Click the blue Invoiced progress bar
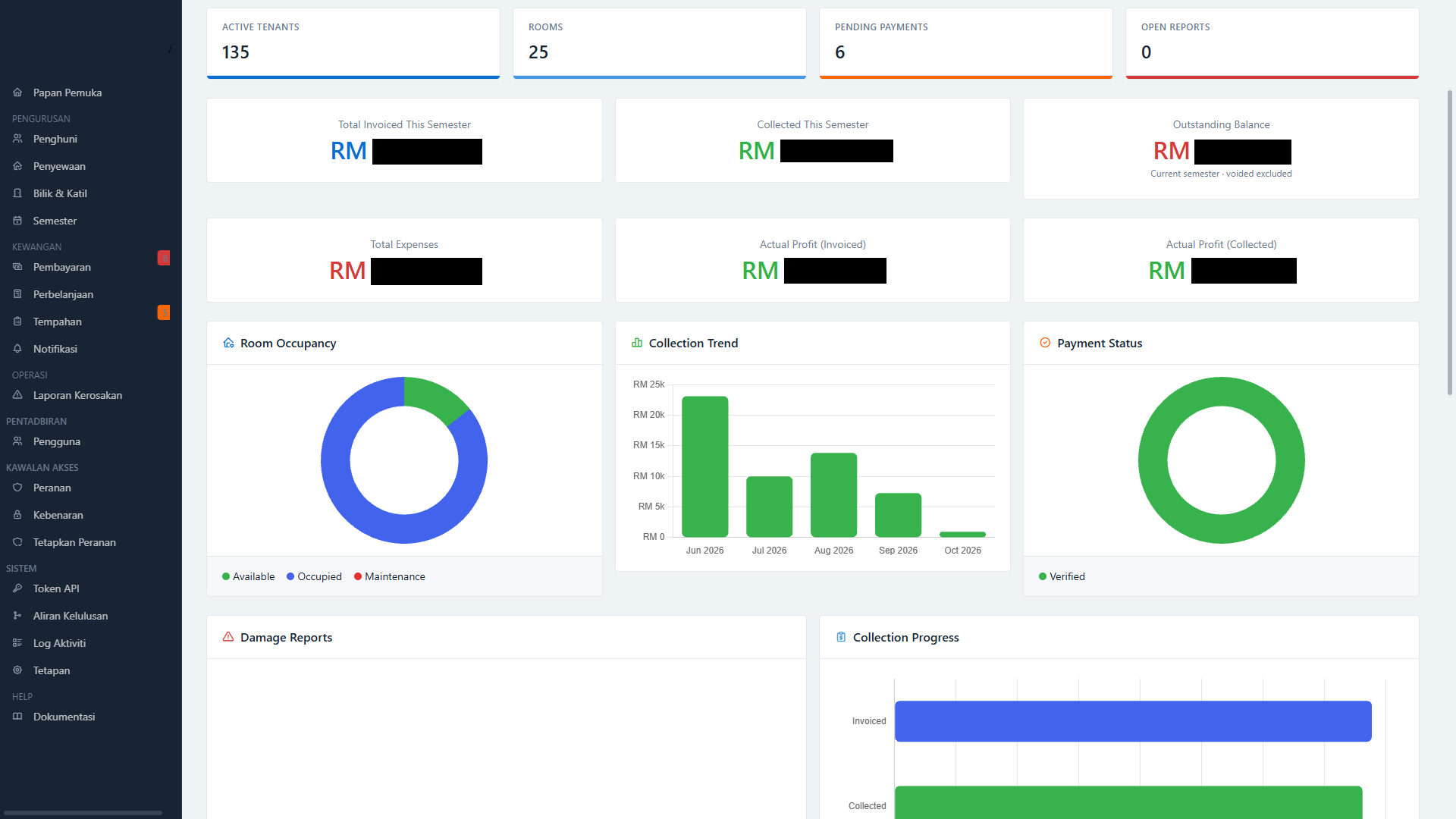This screenshot has height=819, width=1456. (1133, 721)
